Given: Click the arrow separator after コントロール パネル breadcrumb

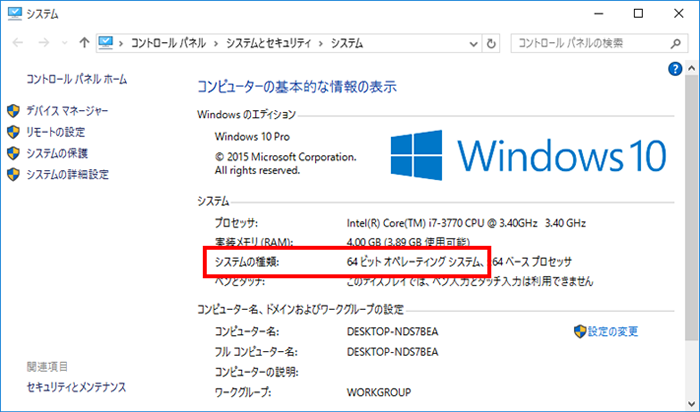Looking at the screenshot, I should (x=216, y=44).
